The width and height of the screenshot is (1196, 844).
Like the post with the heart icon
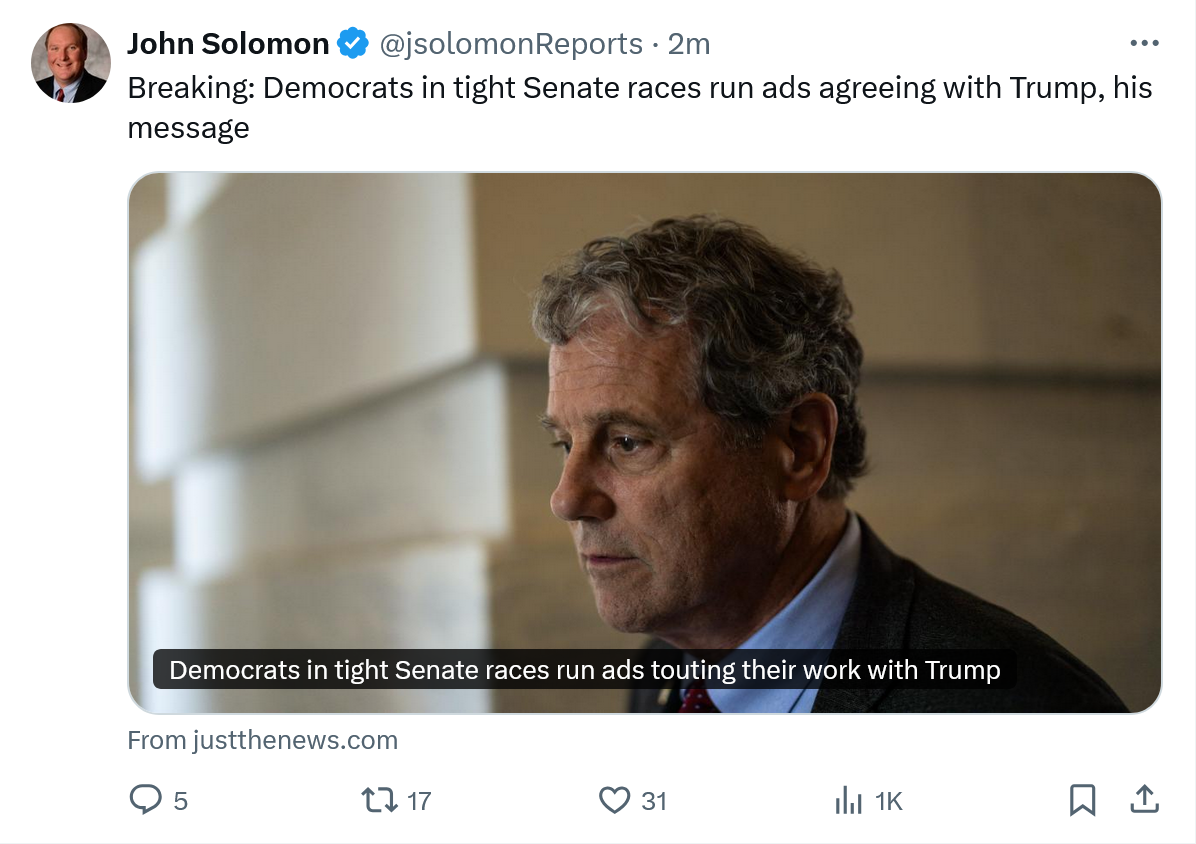pyautogui.click(x=614, y=799)
